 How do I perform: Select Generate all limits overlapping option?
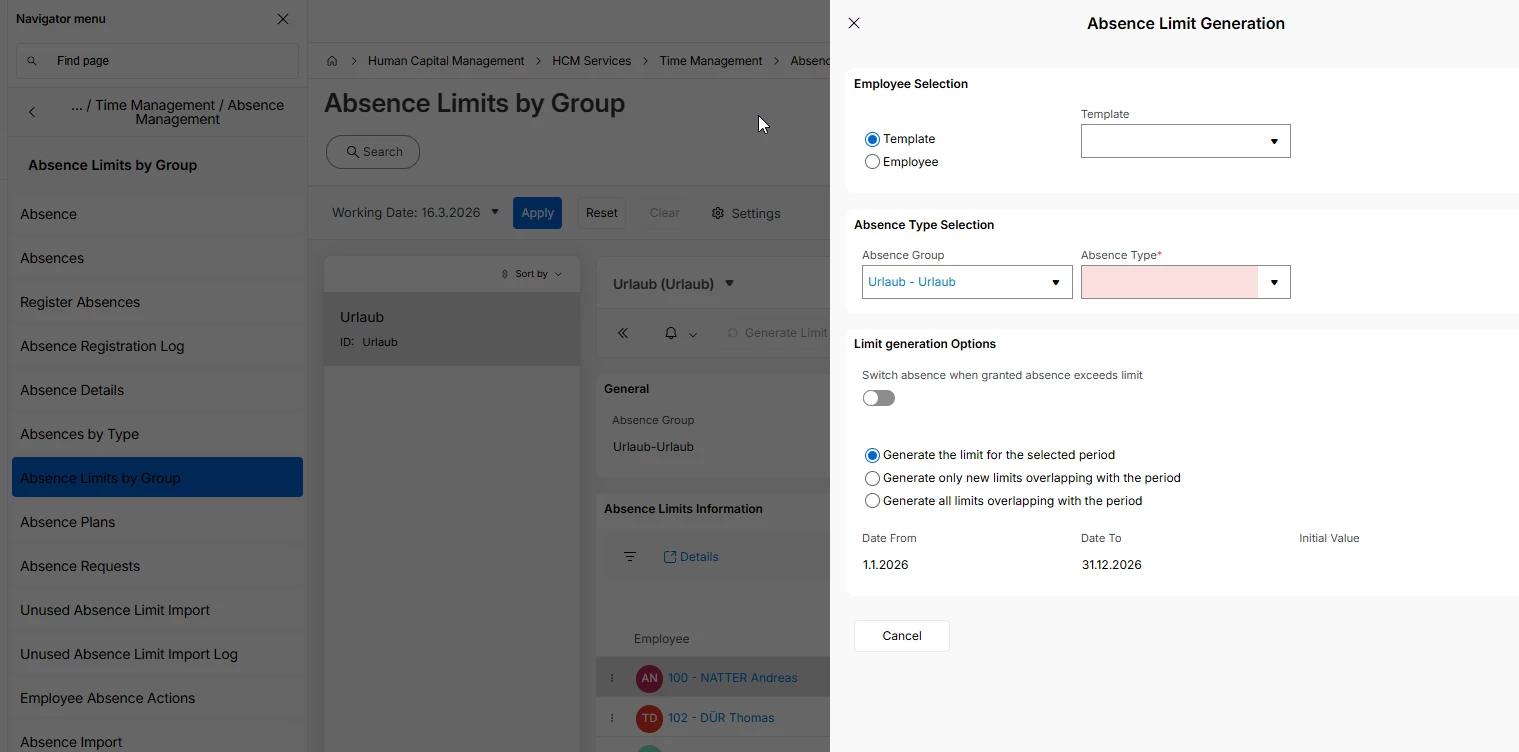pos(873,501)
